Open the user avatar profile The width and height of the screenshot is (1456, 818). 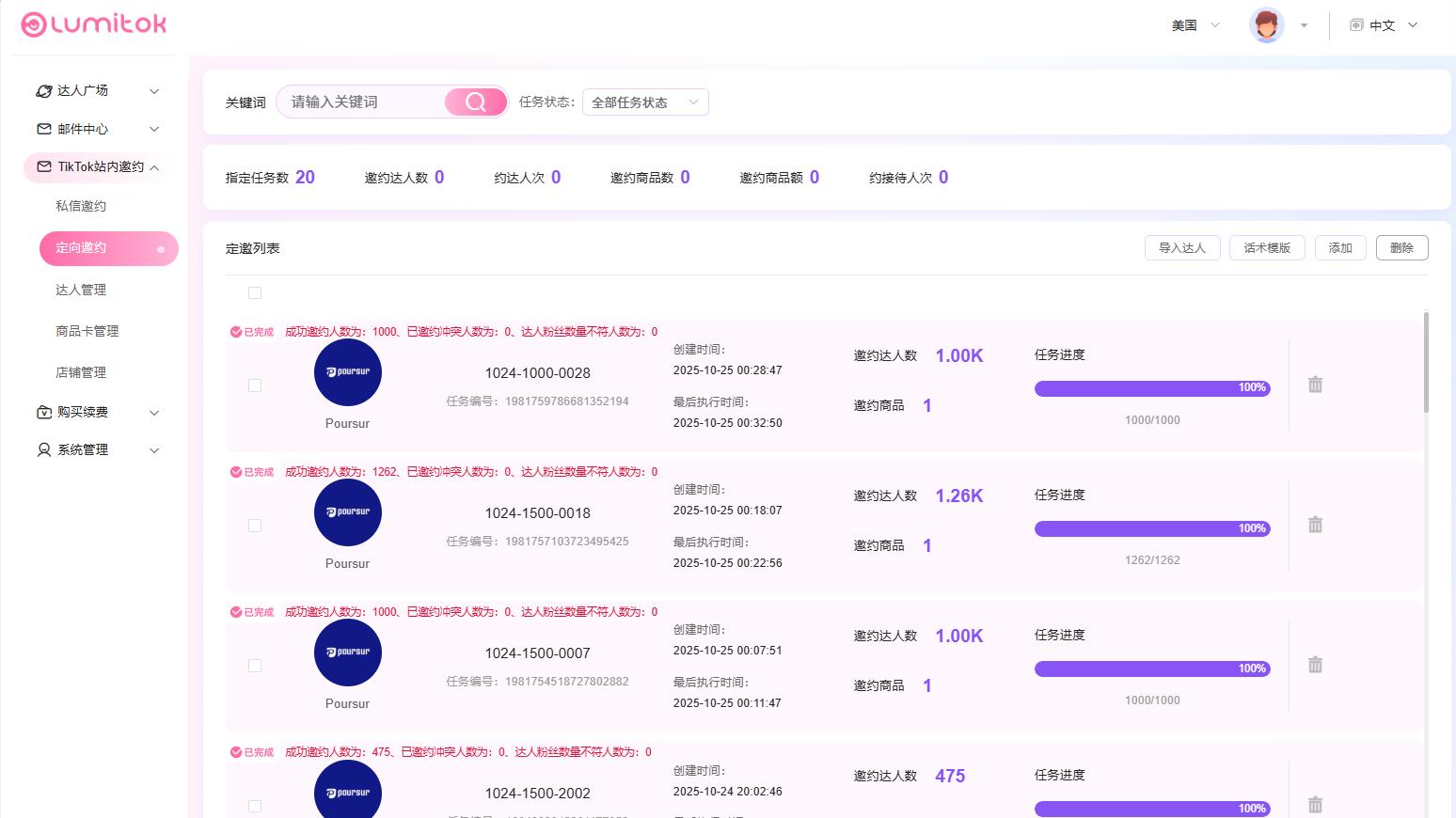point(1266,25)
